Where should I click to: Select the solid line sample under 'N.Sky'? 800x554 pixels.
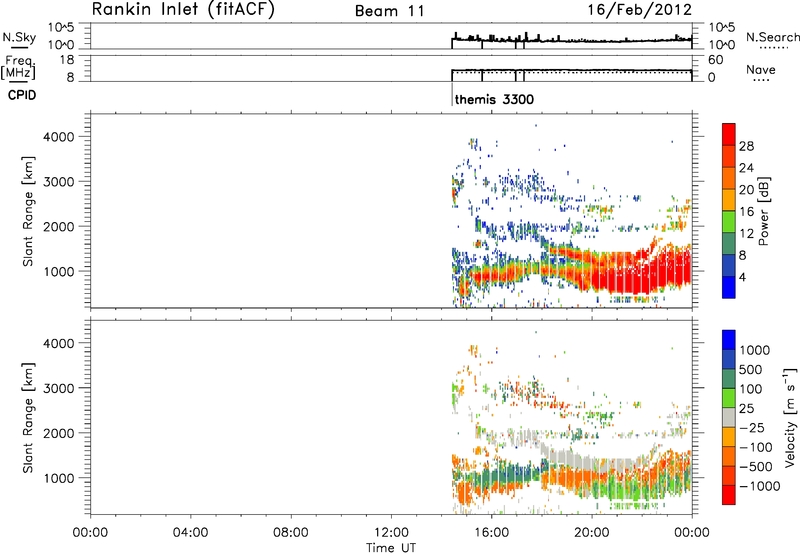point(19,48)
